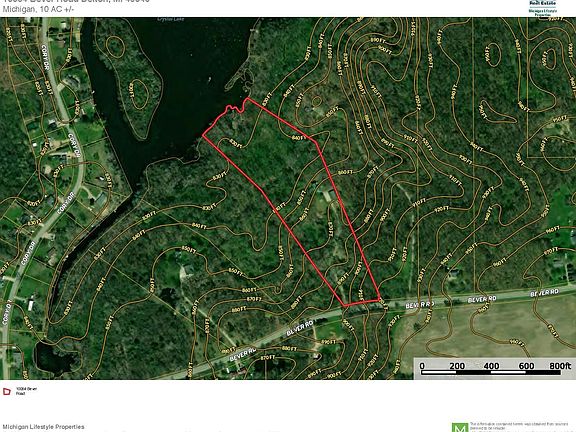Click the 200 label on the scale bar
Image resolution: width=576 pixels, height=432 pixels.
pyautogui.click(x=457, y=366)
